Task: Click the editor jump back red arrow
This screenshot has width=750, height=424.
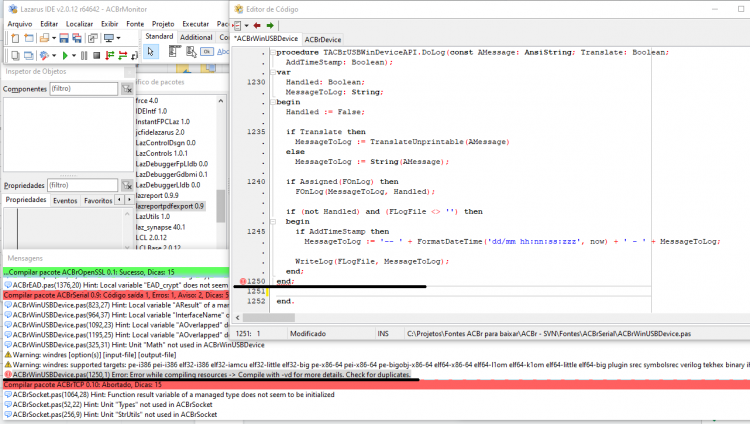Action: pyautogui.click(x=257, y=25)
